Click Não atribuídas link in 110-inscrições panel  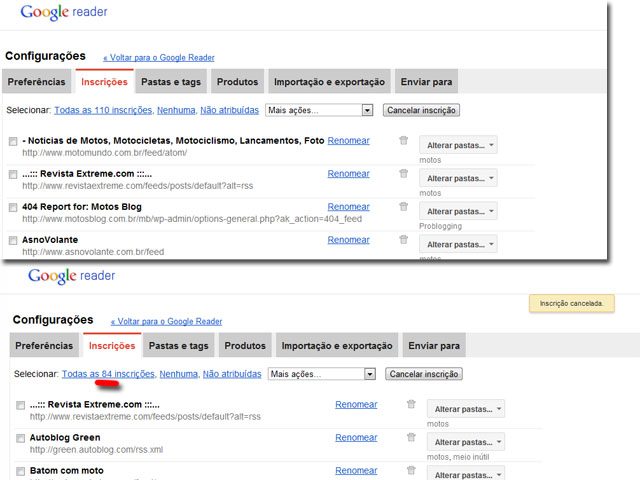tap(229, 110)
